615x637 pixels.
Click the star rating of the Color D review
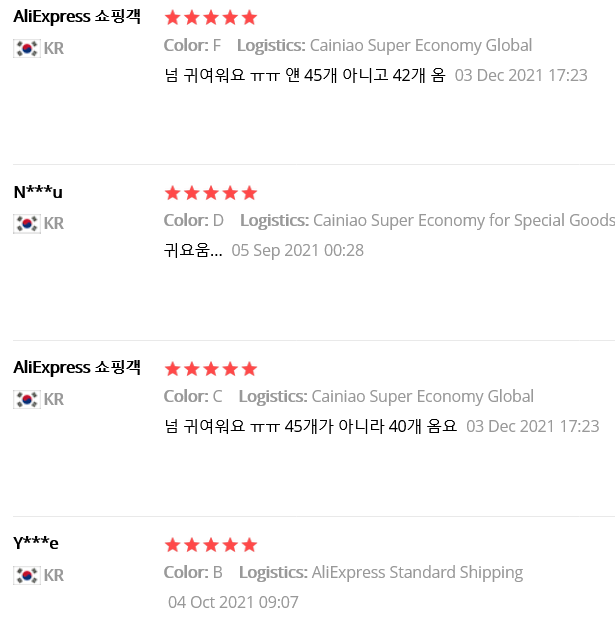coord(211,193)
